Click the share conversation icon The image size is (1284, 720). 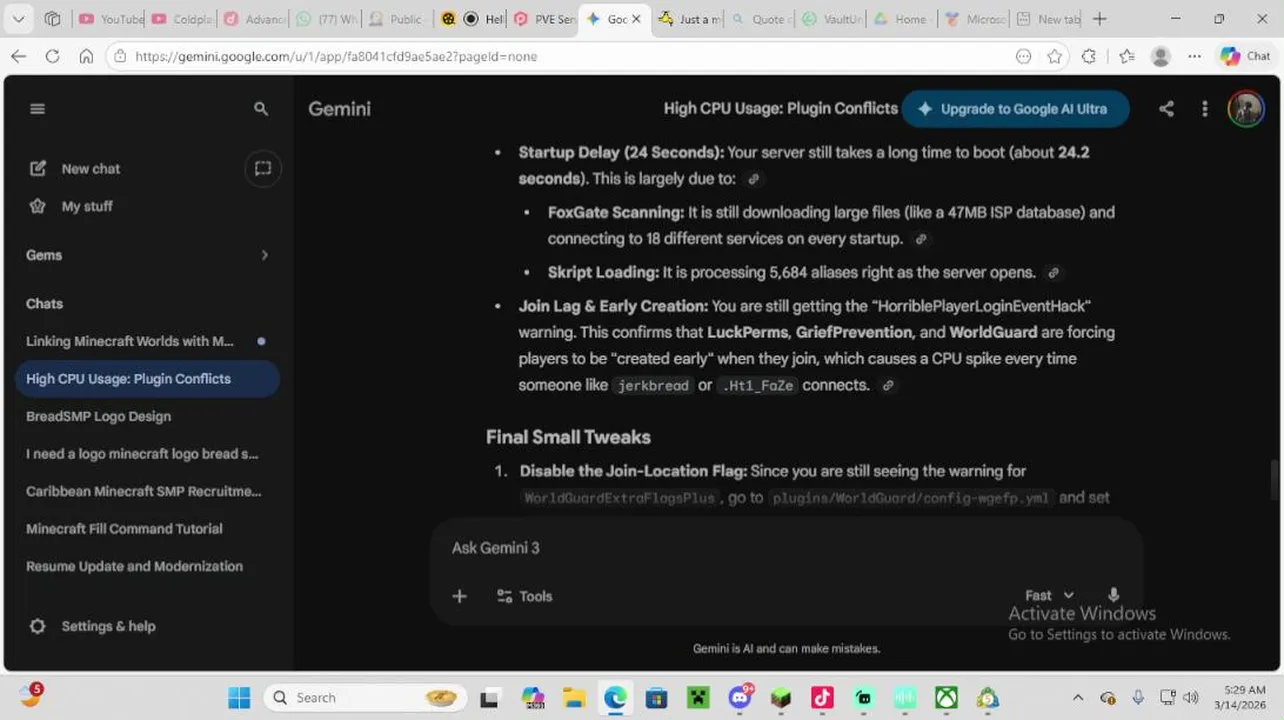tap(1166, 109)
